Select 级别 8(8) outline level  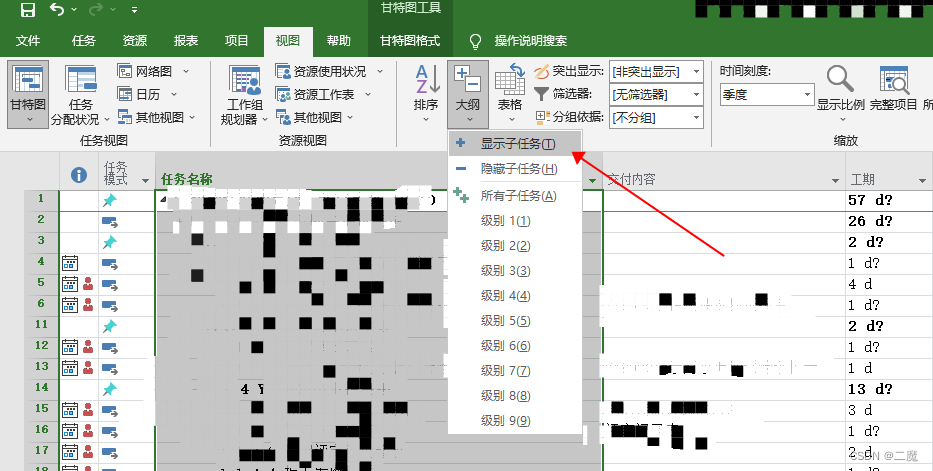[x=515, y=395]
